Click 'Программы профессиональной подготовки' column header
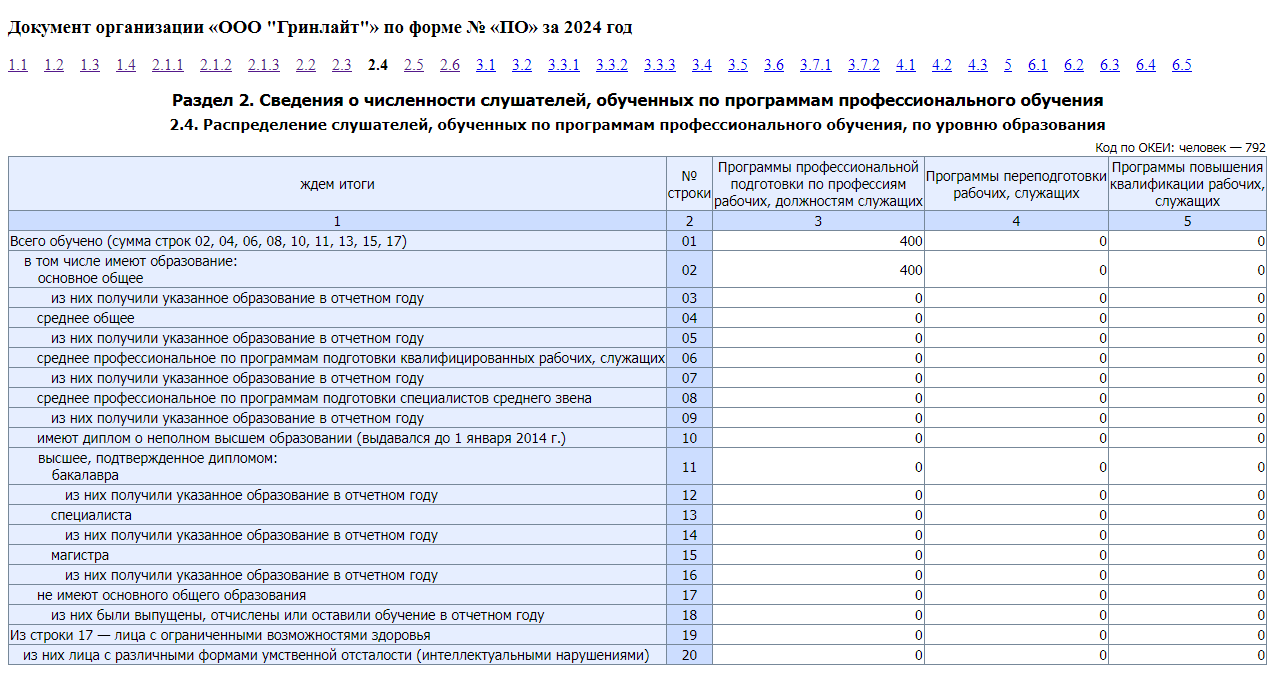Screen dimensions: 1287x682 point(818,184)
